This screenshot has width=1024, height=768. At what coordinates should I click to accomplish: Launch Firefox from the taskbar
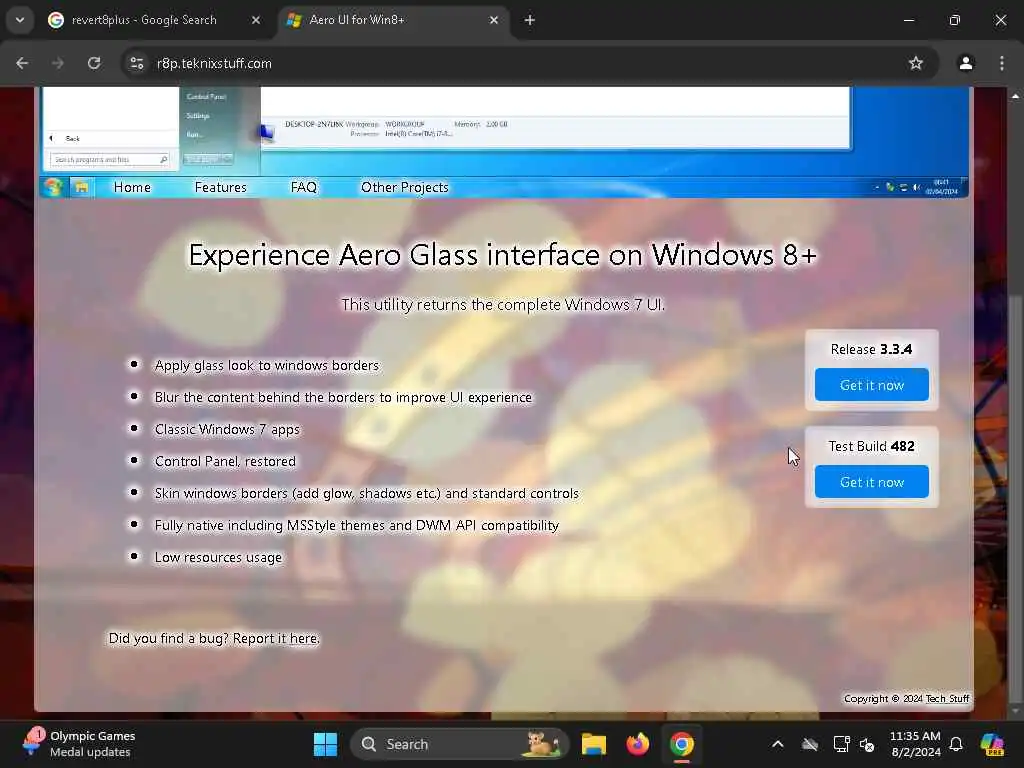click(x=637, y=744)
